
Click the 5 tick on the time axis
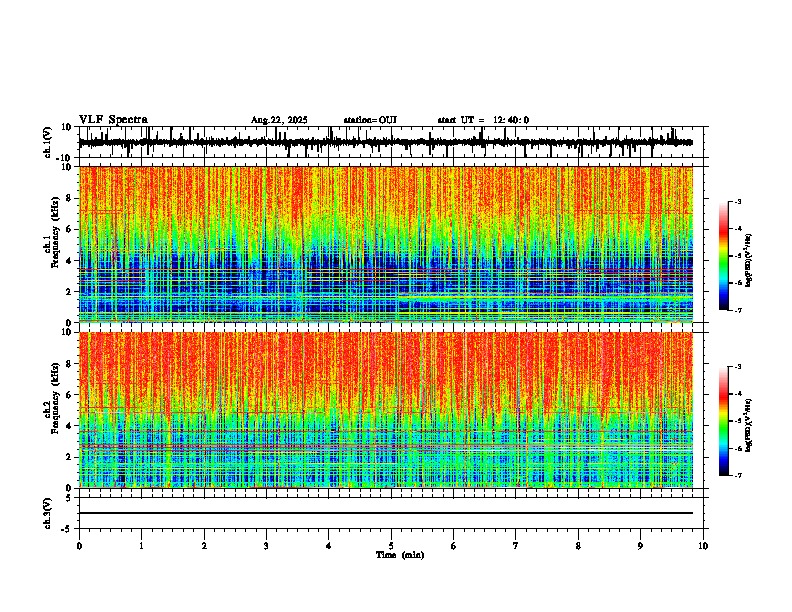tap(391, 546)
